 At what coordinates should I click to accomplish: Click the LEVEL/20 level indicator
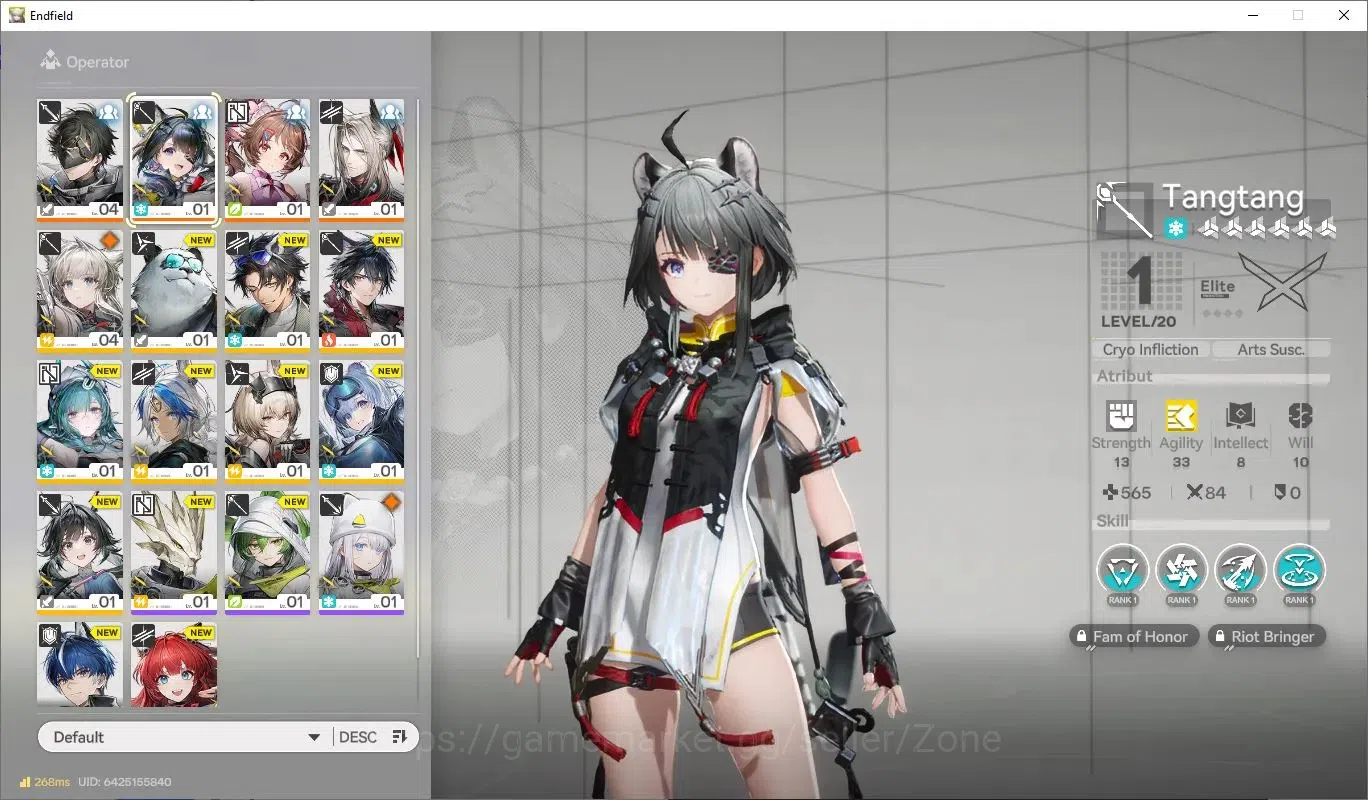click(1138, 321)
